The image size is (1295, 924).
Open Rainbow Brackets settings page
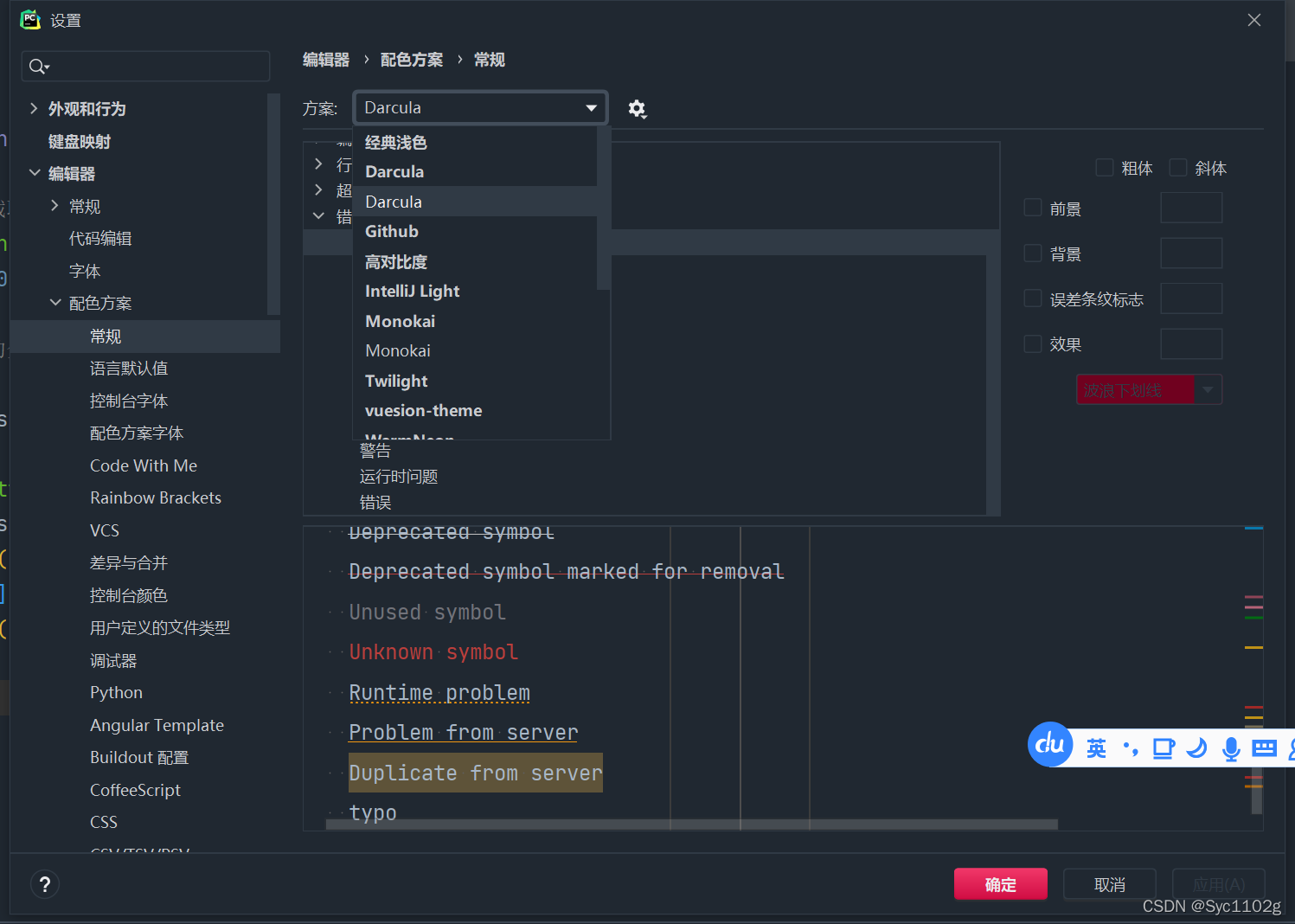point(156,497)
